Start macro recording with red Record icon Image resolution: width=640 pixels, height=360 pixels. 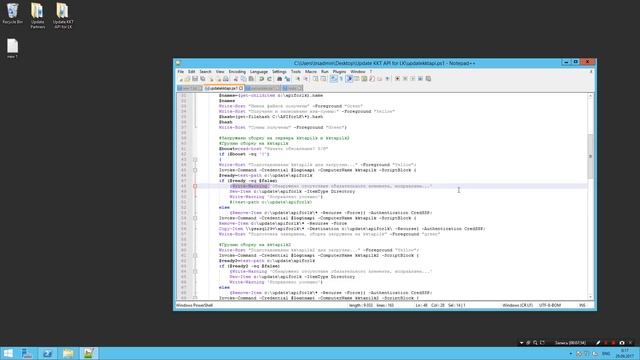[x=397, y=79]
